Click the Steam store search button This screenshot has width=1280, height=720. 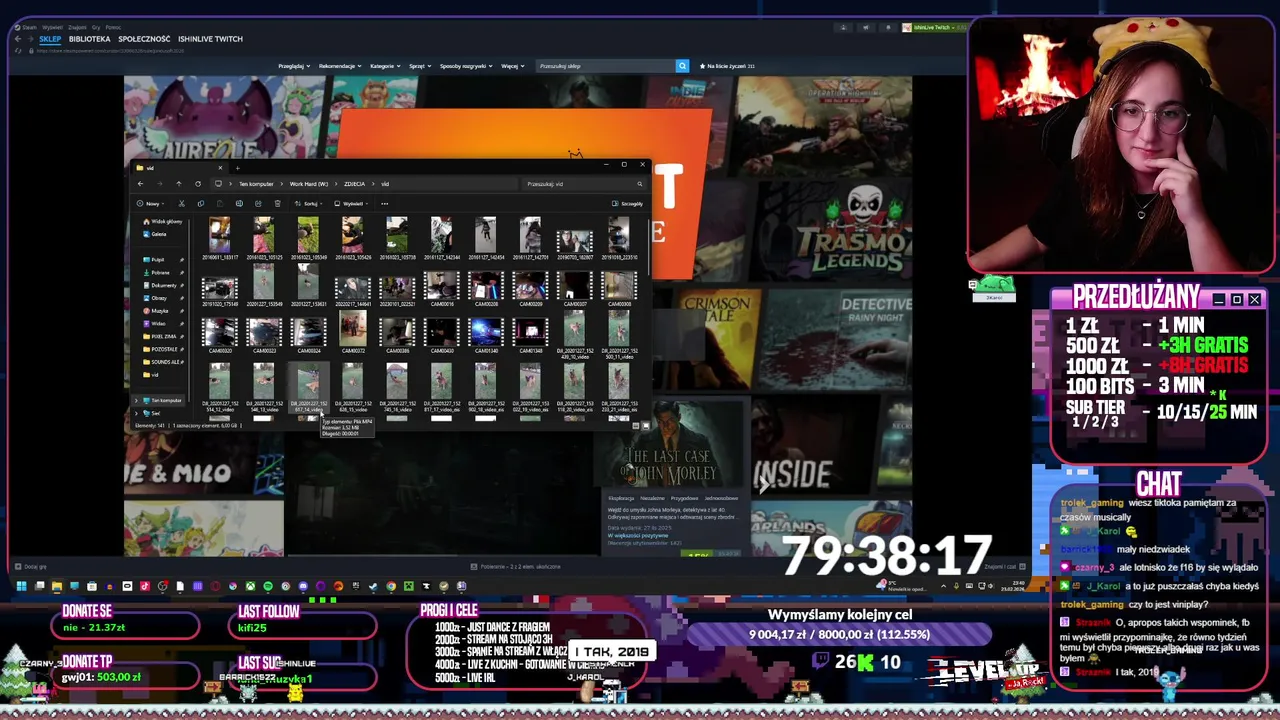point(682,66)
